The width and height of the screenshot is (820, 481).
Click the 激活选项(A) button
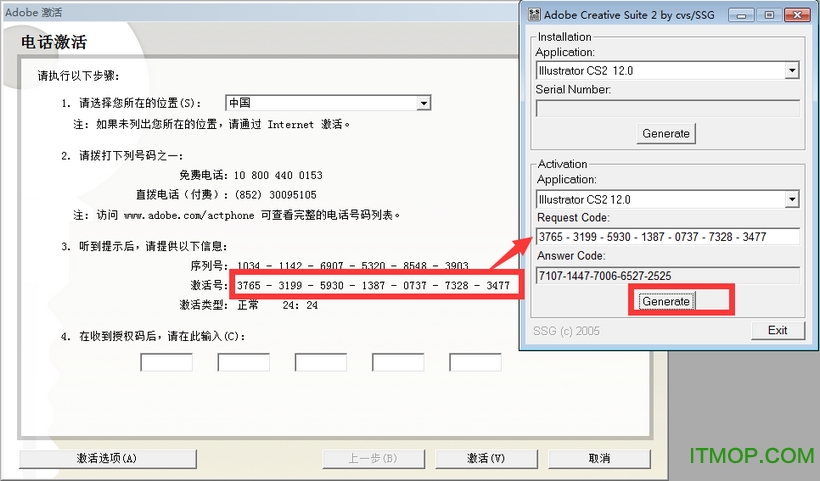tap(108, 459)
